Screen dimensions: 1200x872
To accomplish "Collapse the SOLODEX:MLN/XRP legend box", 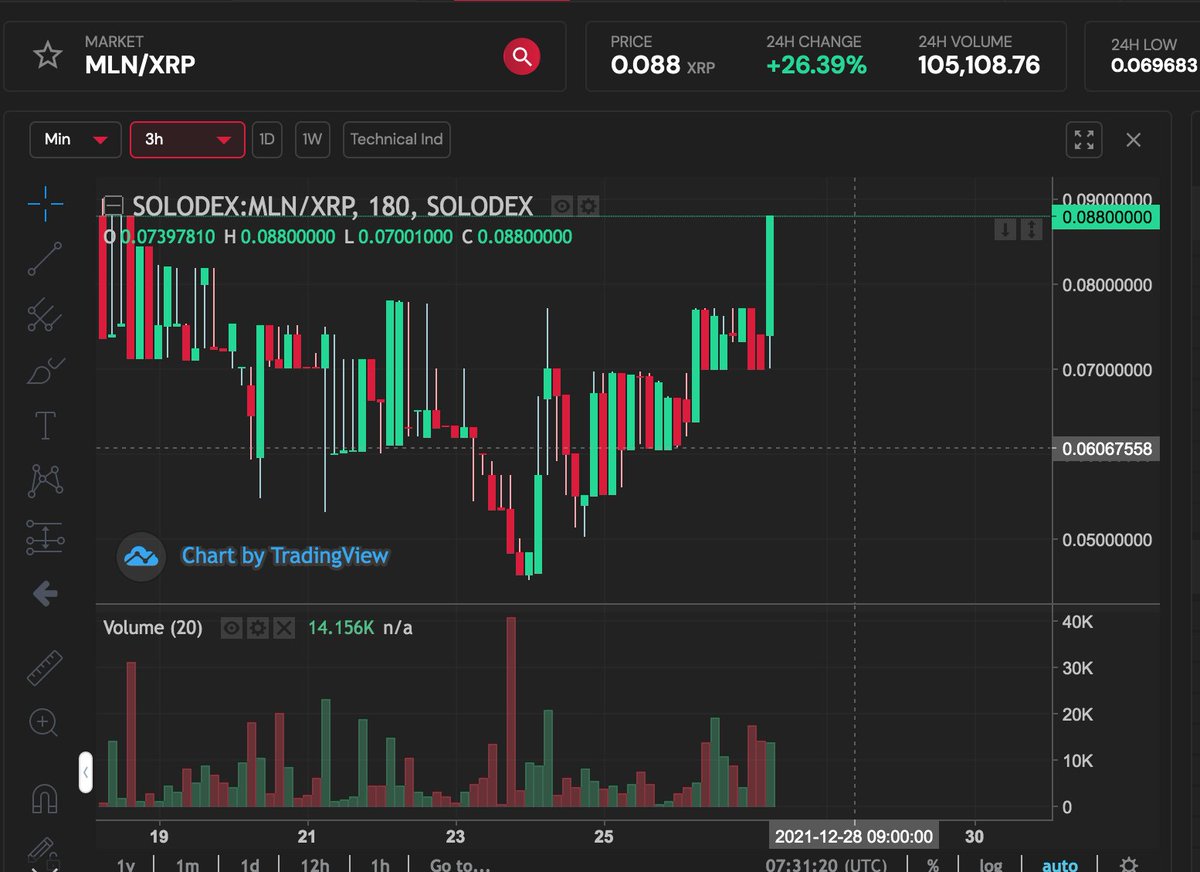I will pos(113,206).
